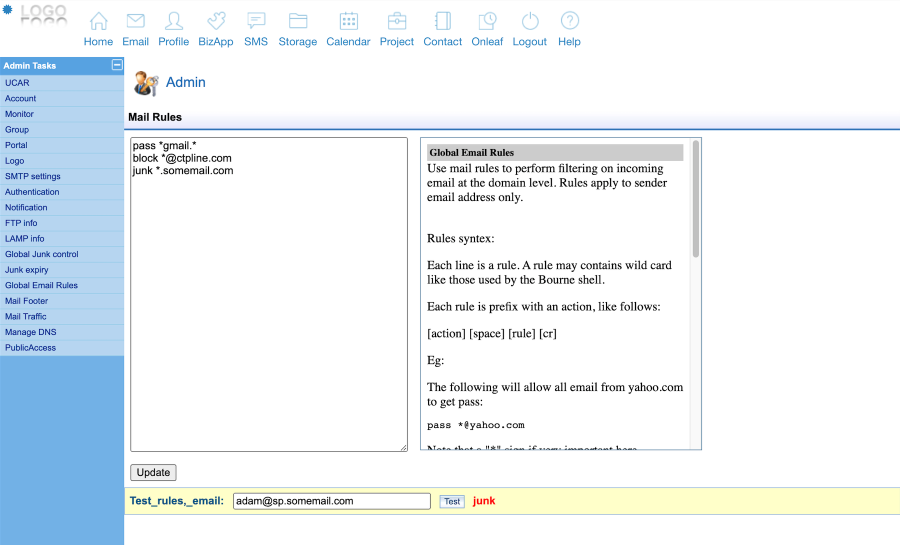Collapse the Admin Tasks panel
The image size is (900, 545).
pos(116,65)
